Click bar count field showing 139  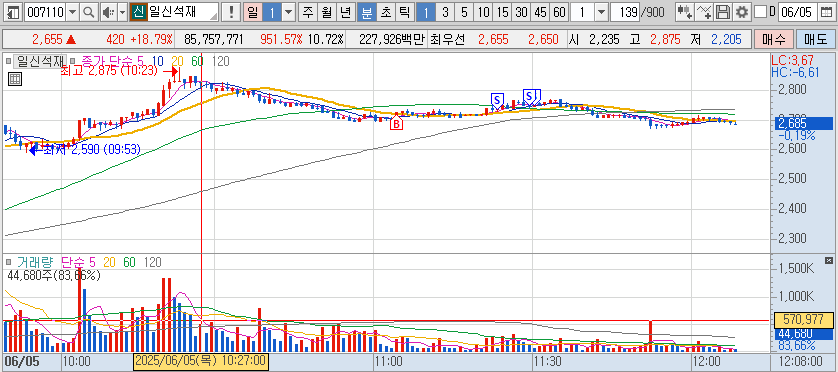click(625, 12)
